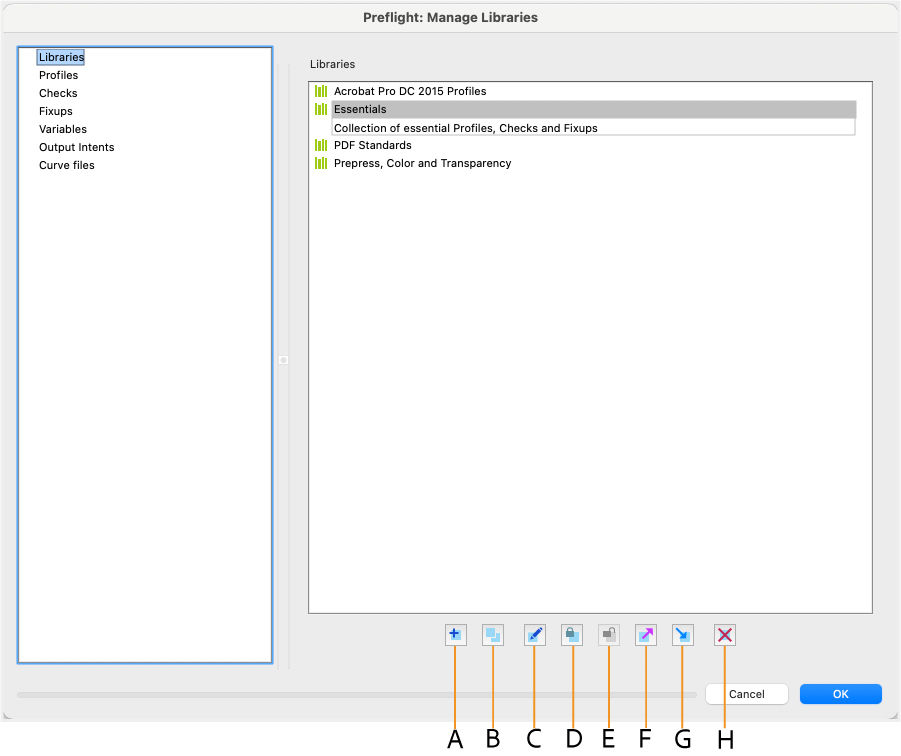This screenshot has width=901, height=756.
Task: Lock the selected library
Action: [x=572, y=634]
